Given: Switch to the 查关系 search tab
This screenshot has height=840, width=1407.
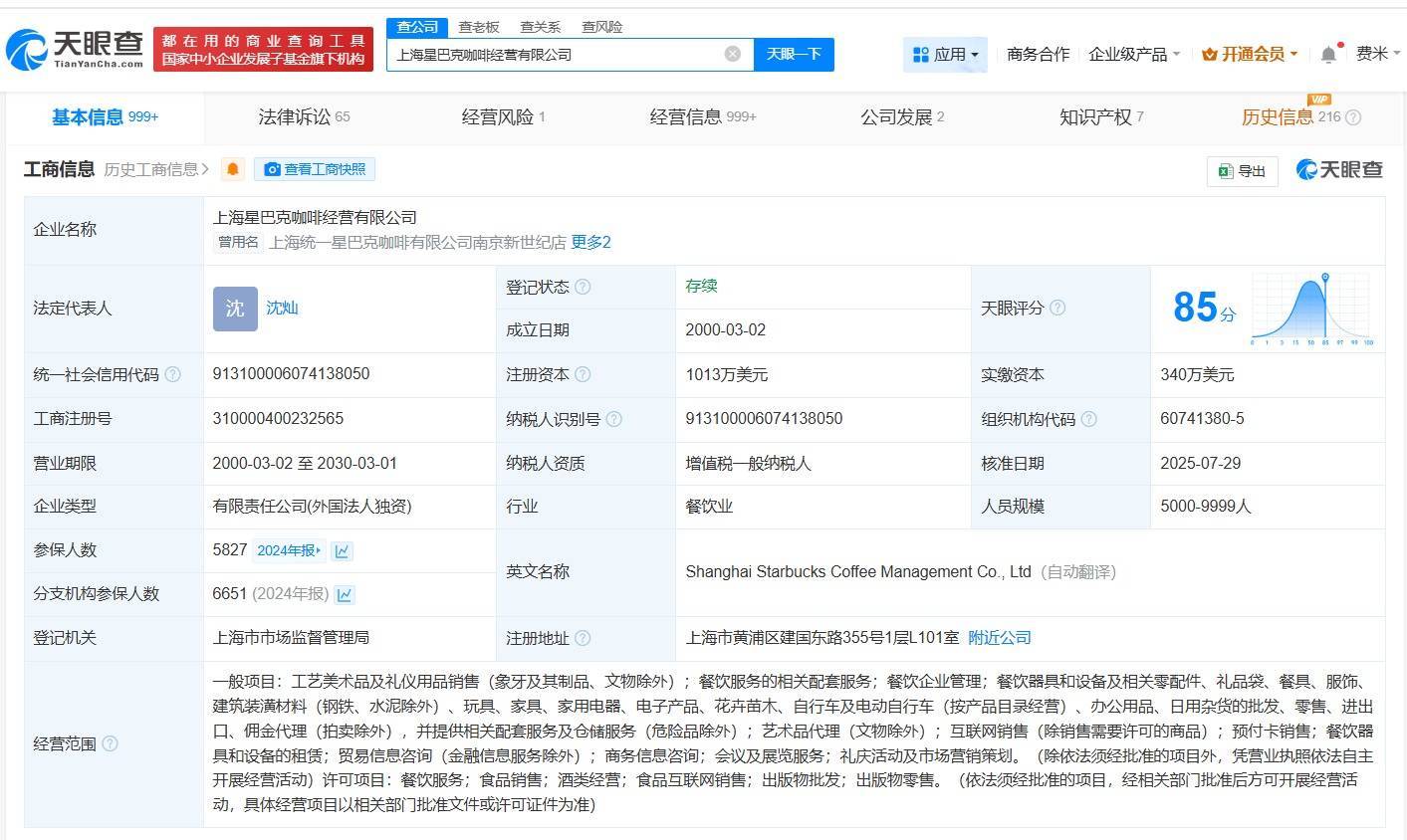Looking at the screenshot, I should [x=541, y=27].
